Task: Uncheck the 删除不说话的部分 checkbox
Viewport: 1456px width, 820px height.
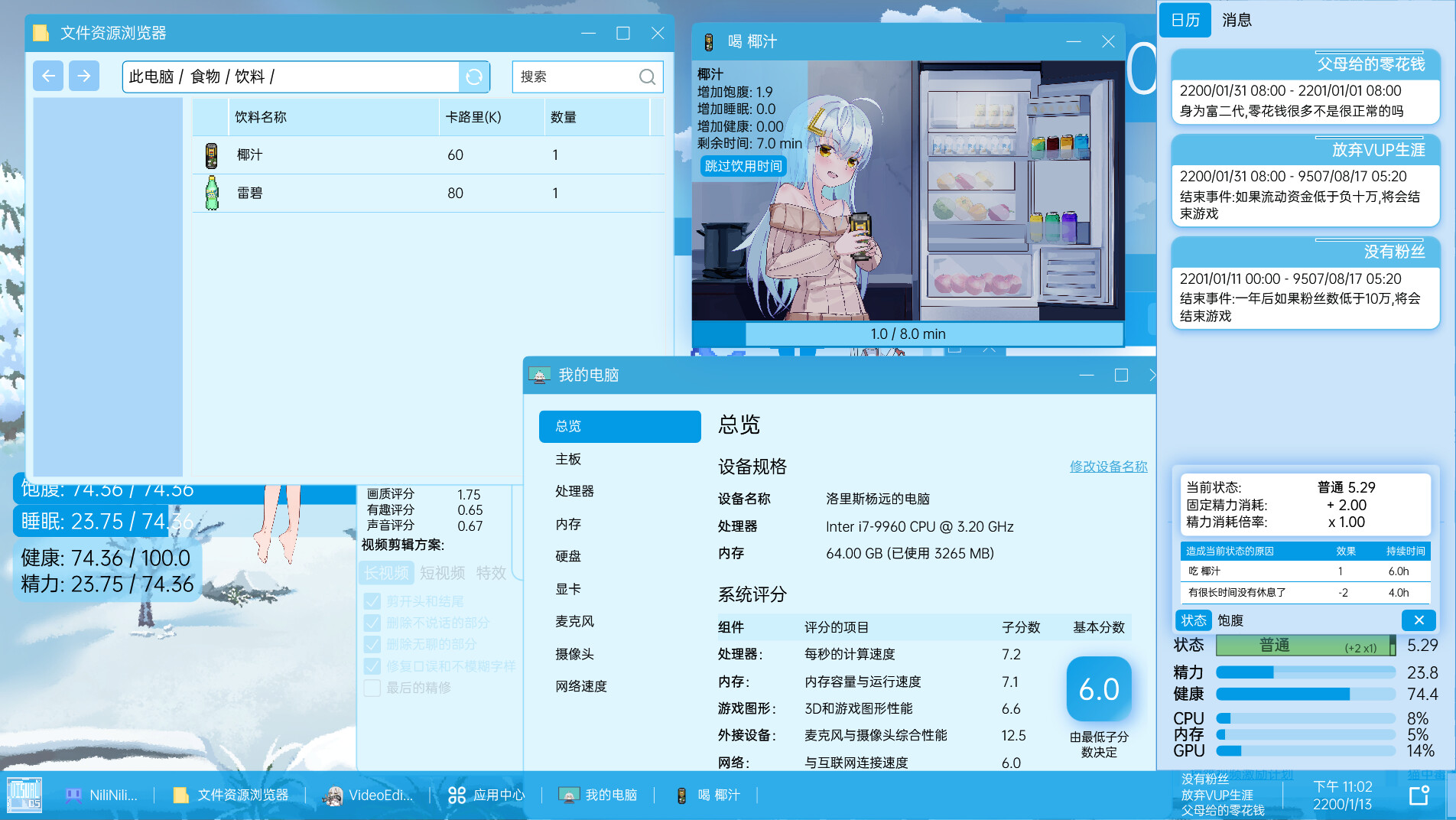Action: click(x=372, y=623)
